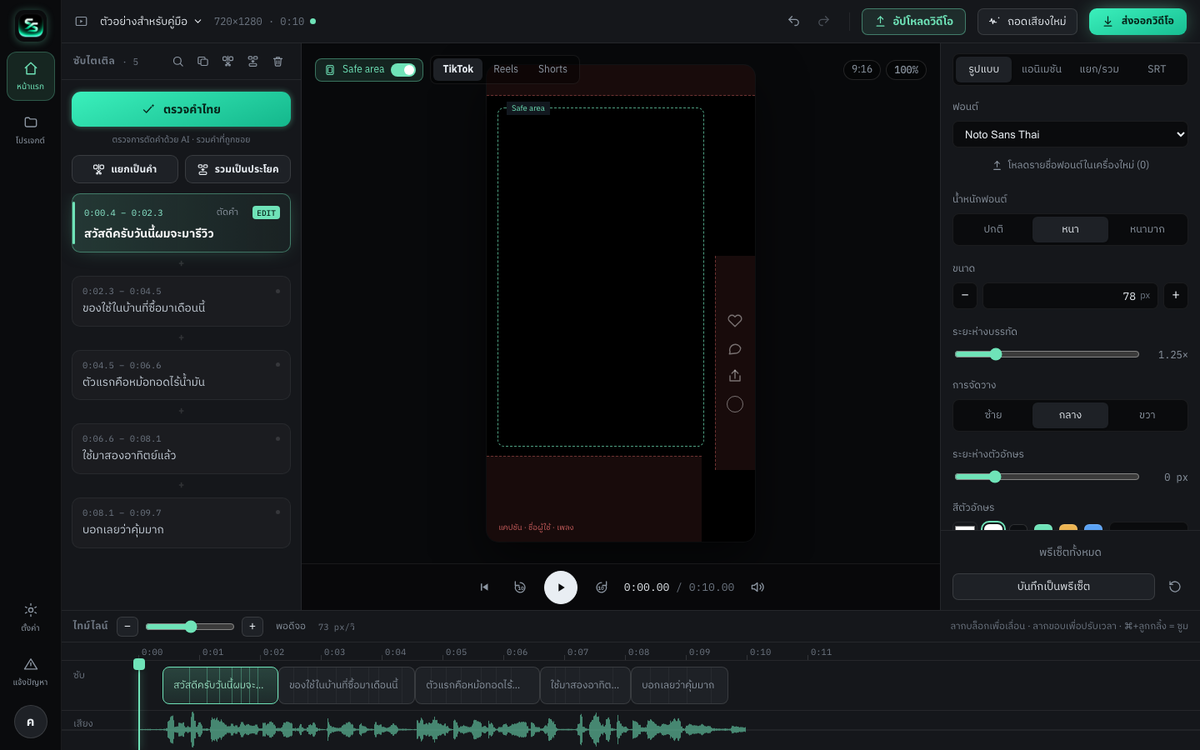
Task: Click แยกเป็นคำ split into words button
Action: click(x=125, y=169)
